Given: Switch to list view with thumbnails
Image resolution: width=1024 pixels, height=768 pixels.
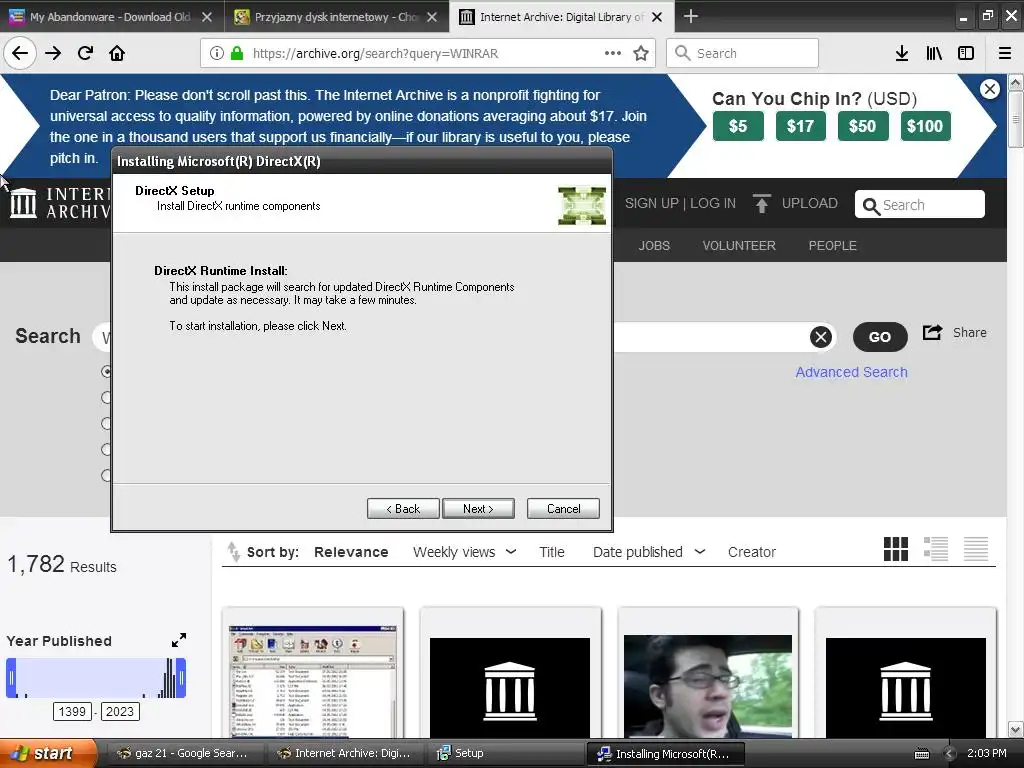Looking at the screenshot, I should point(936,549).
